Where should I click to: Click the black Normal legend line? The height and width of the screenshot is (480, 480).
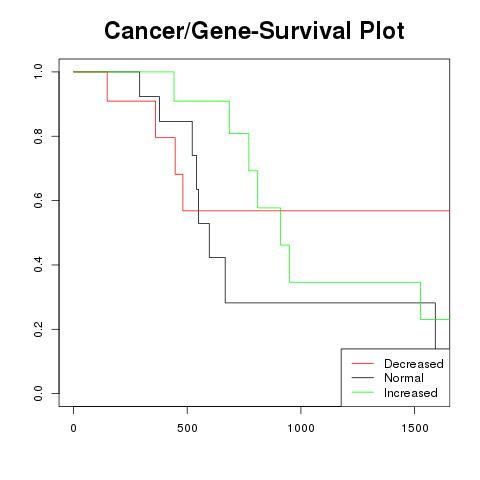pos(363,378)
